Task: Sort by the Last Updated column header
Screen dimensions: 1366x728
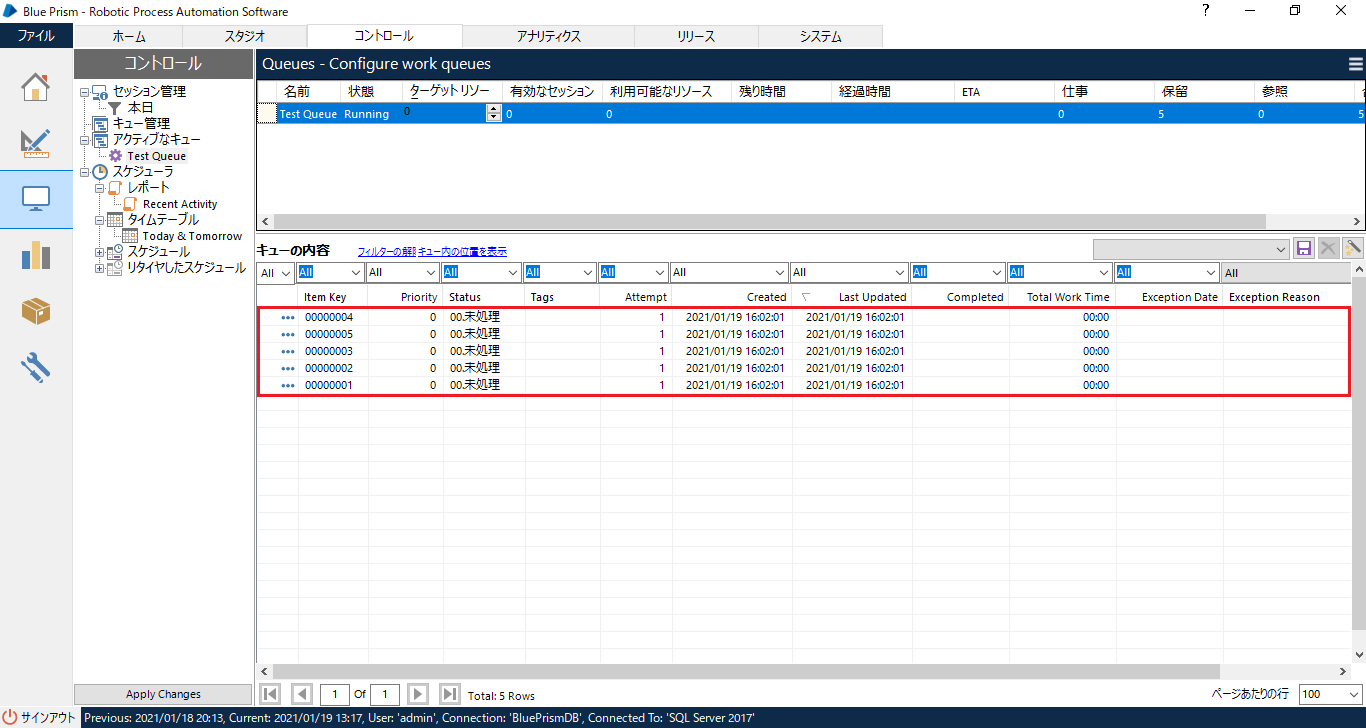Action: pyautogui.click(x=853, y=297)
